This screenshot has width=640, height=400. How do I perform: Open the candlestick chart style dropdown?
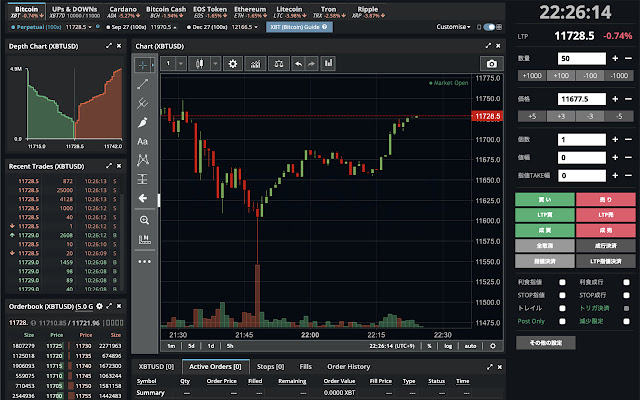(x=206, y=63)
